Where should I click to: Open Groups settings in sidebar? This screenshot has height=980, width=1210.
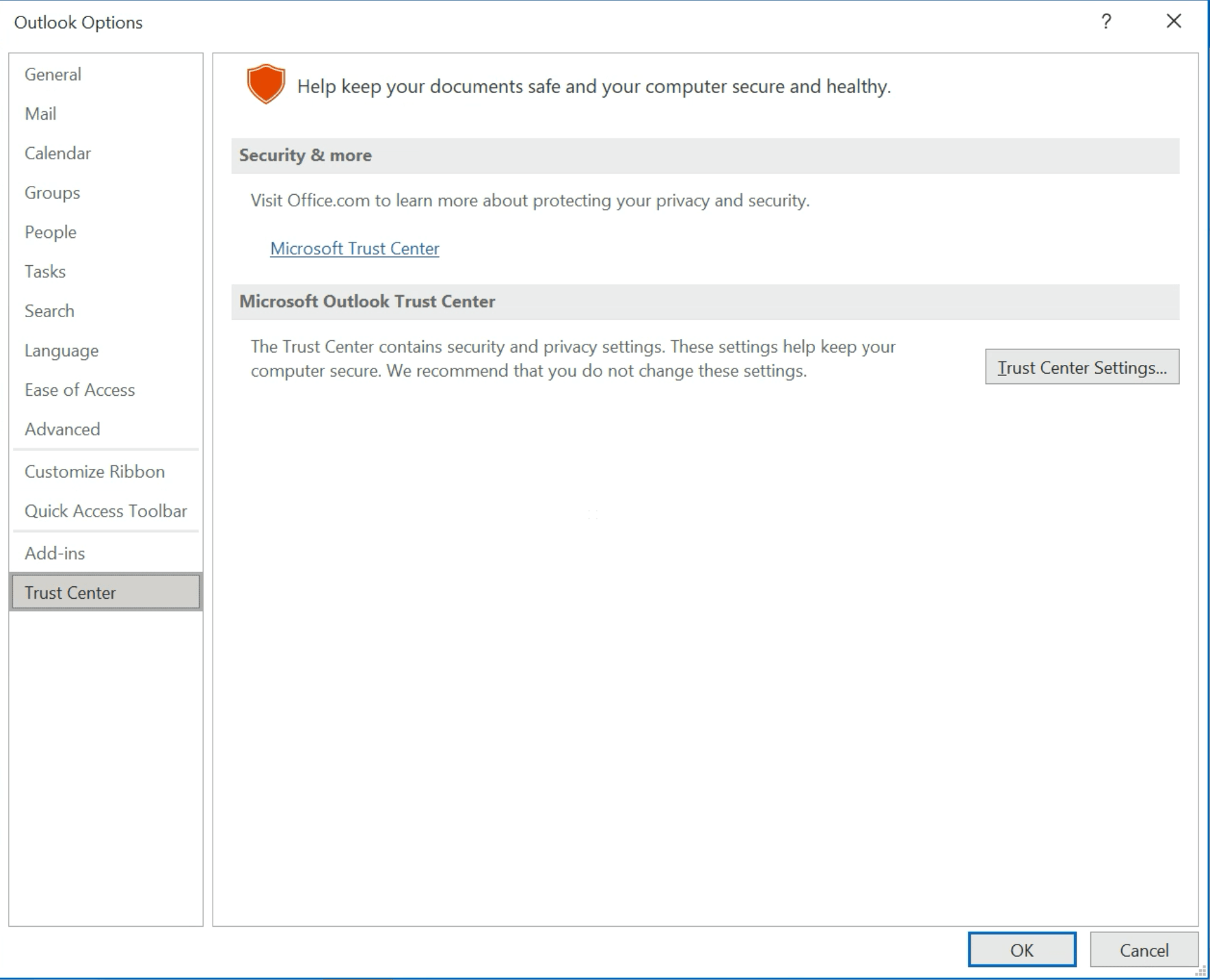point(106,193)
